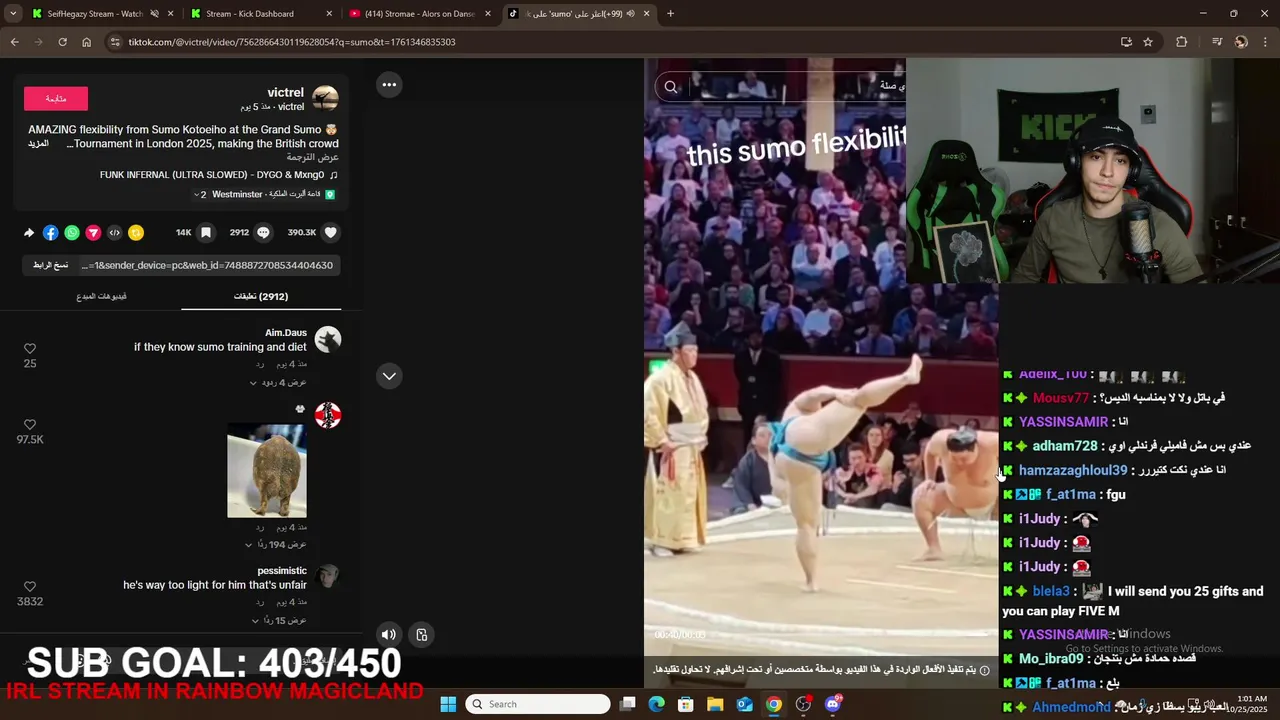Go to next video with down chevron
Screen dimensions: 1280x720
point(389,376)
